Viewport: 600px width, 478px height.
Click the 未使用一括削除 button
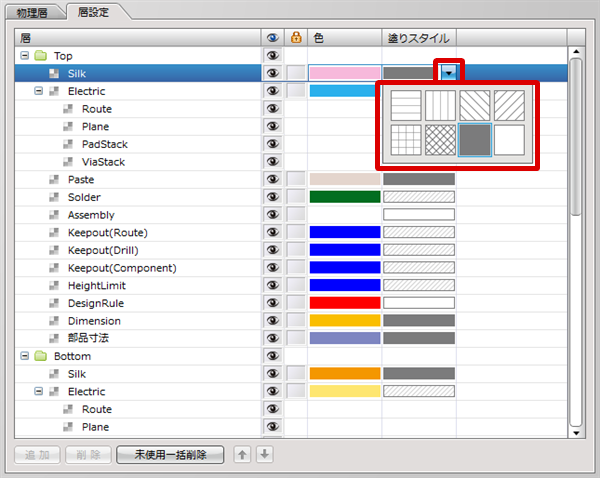[x=168, y=455]
